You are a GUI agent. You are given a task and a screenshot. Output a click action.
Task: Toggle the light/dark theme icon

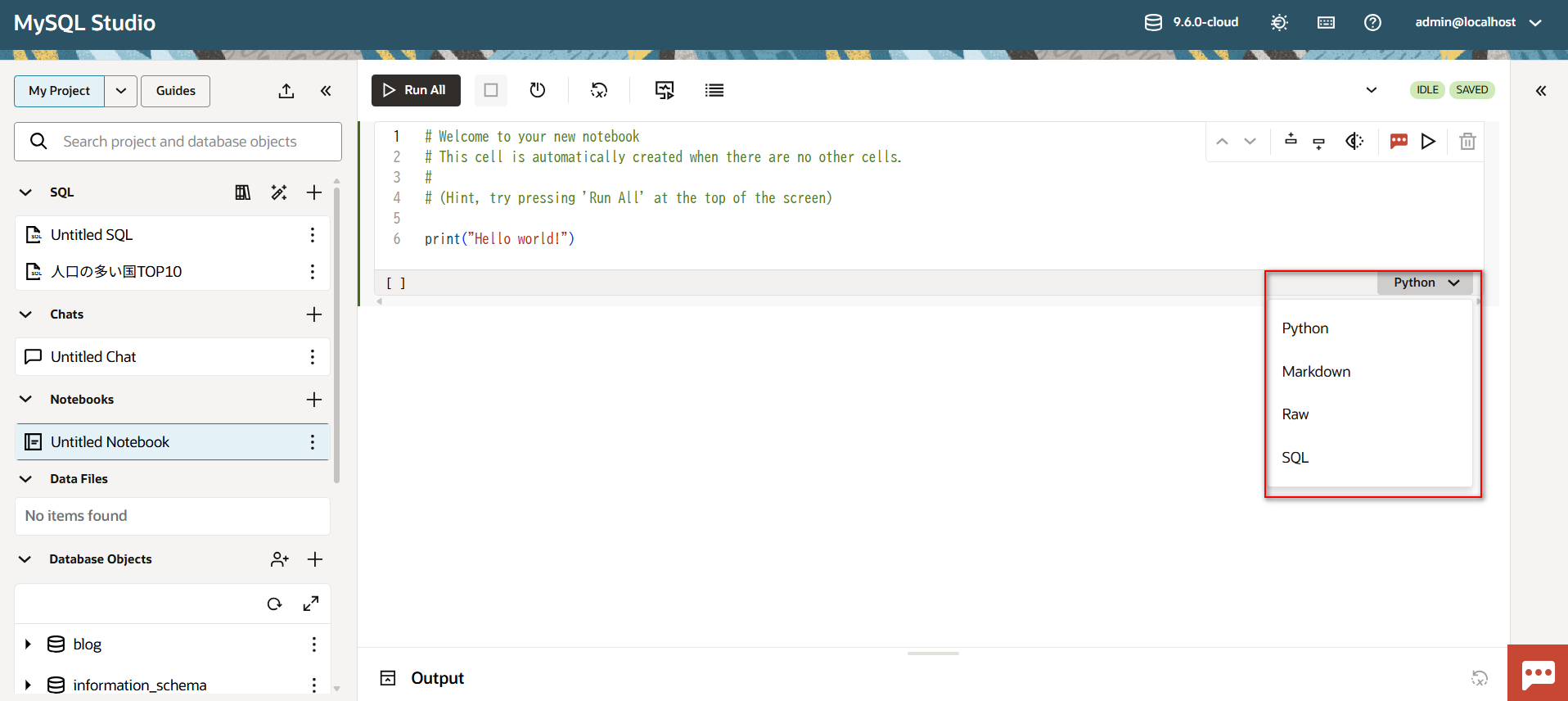click(1279, 23)
